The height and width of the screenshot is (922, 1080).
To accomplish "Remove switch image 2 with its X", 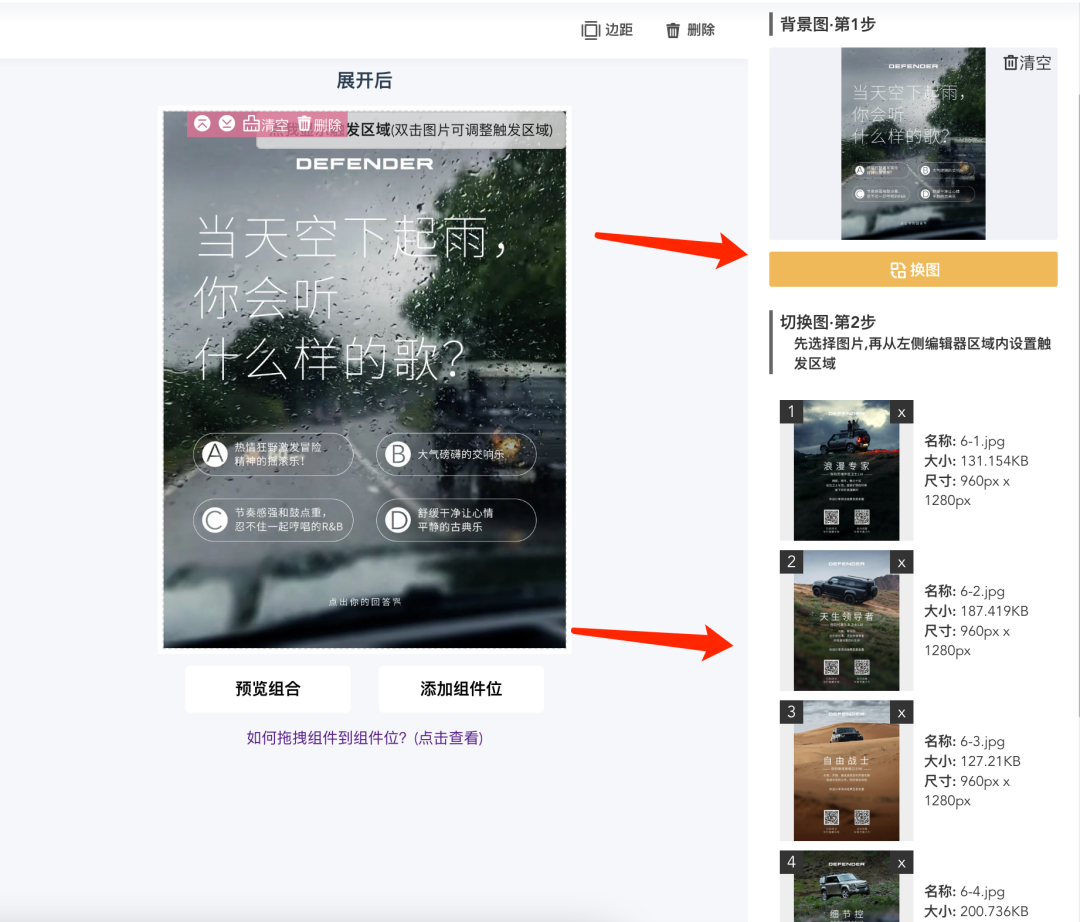I will [902, 563].
